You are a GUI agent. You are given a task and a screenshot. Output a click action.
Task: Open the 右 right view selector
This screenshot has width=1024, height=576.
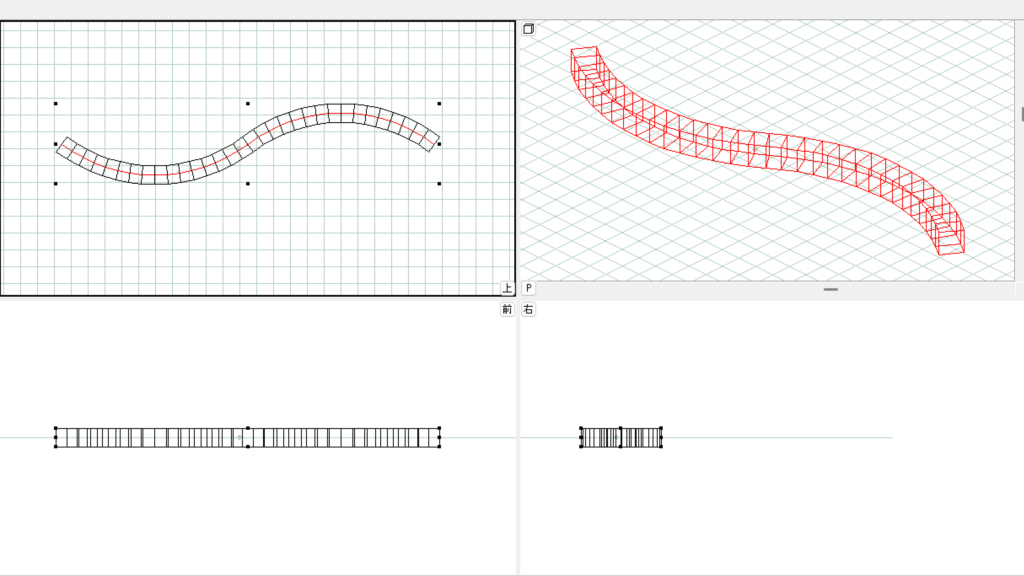pyautogui.click(x=528, y=310)
